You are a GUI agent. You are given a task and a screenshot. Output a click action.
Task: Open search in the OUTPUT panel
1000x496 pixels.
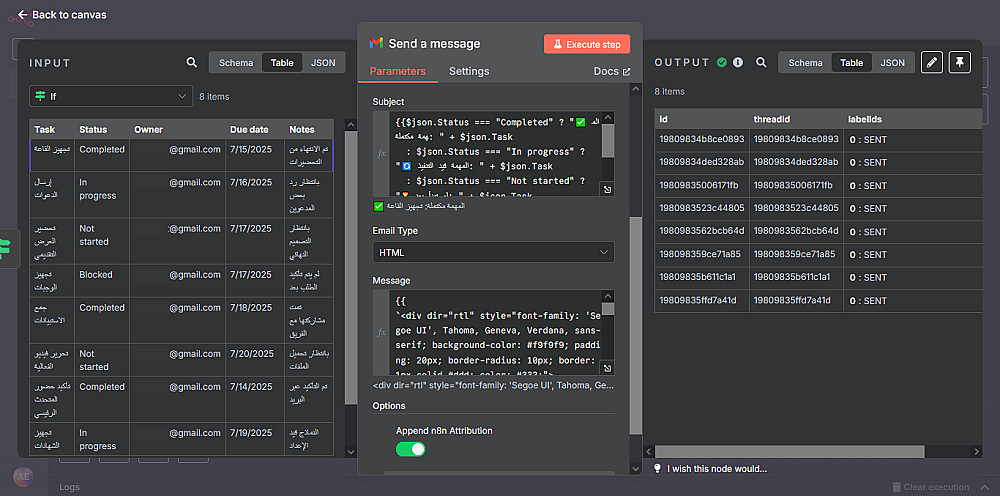761,63
